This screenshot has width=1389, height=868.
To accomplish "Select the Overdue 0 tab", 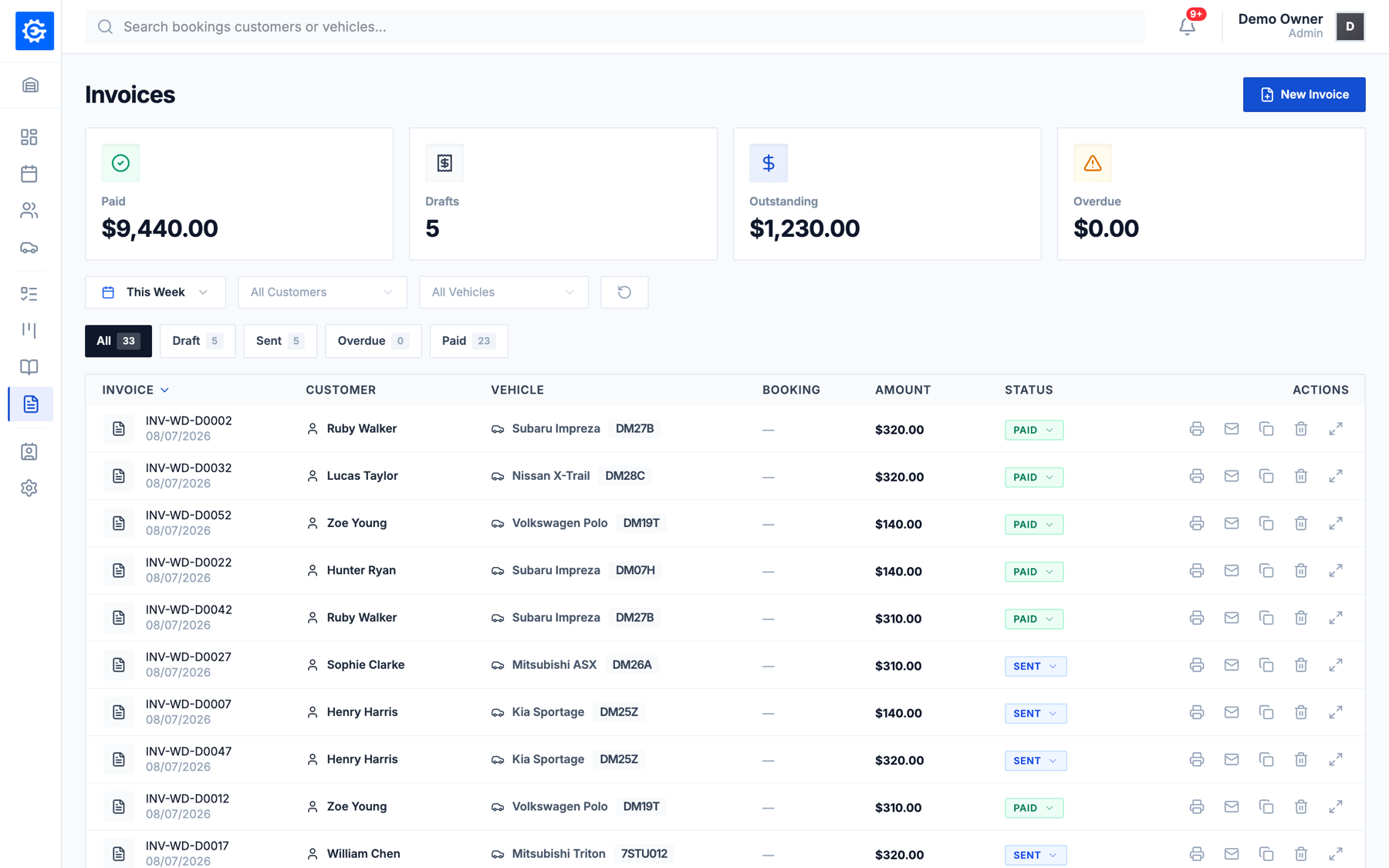I will coord(373,340).
